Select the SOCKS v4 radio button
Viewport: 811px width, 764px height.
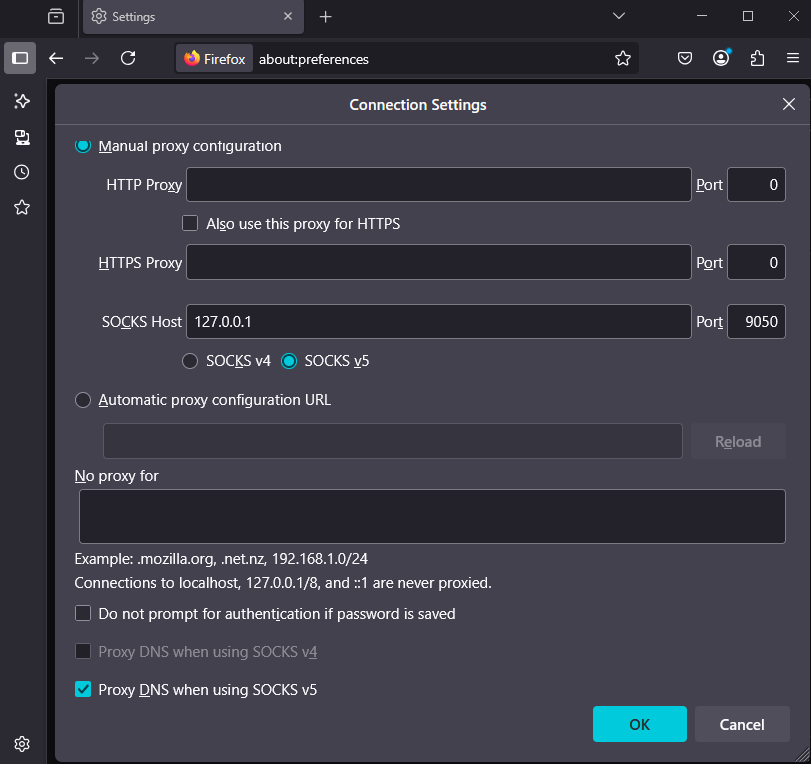click(190, 361)
